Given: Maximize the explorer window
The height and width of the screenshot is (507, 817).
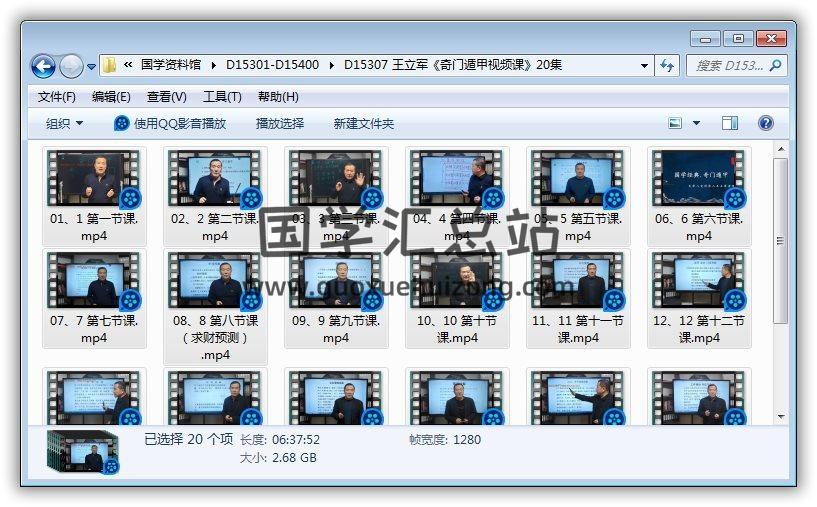Looking at the screenshot, I should click(738, 39).
